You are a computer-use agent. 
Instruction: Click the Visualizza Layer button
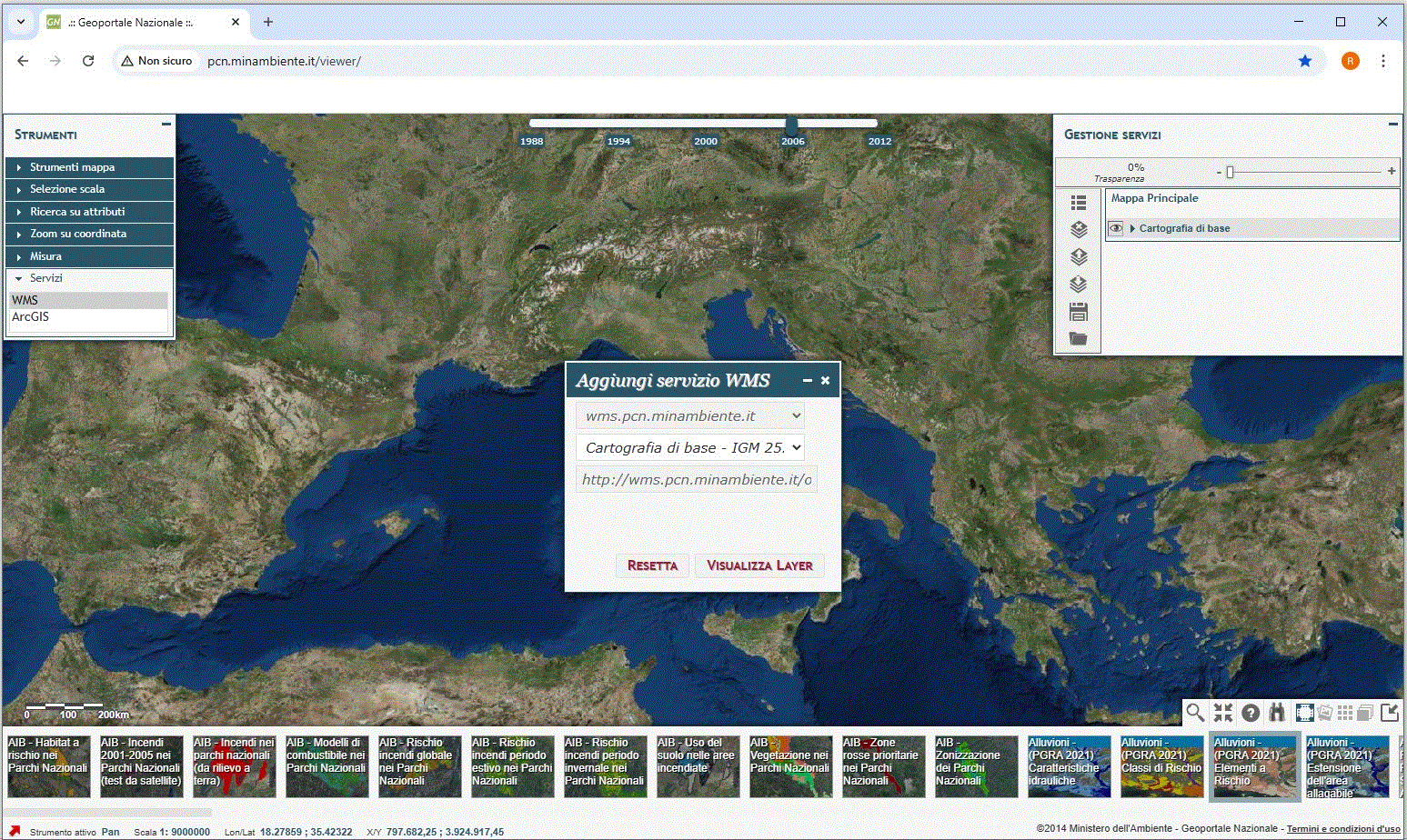[759, 565]
